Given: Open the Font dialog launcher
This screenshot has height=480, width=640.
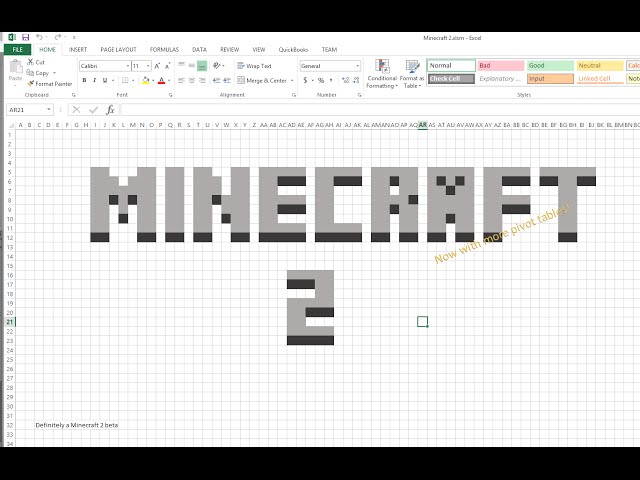Looking at the screenshot, I should pyautogui.click(x=170, y=95).
